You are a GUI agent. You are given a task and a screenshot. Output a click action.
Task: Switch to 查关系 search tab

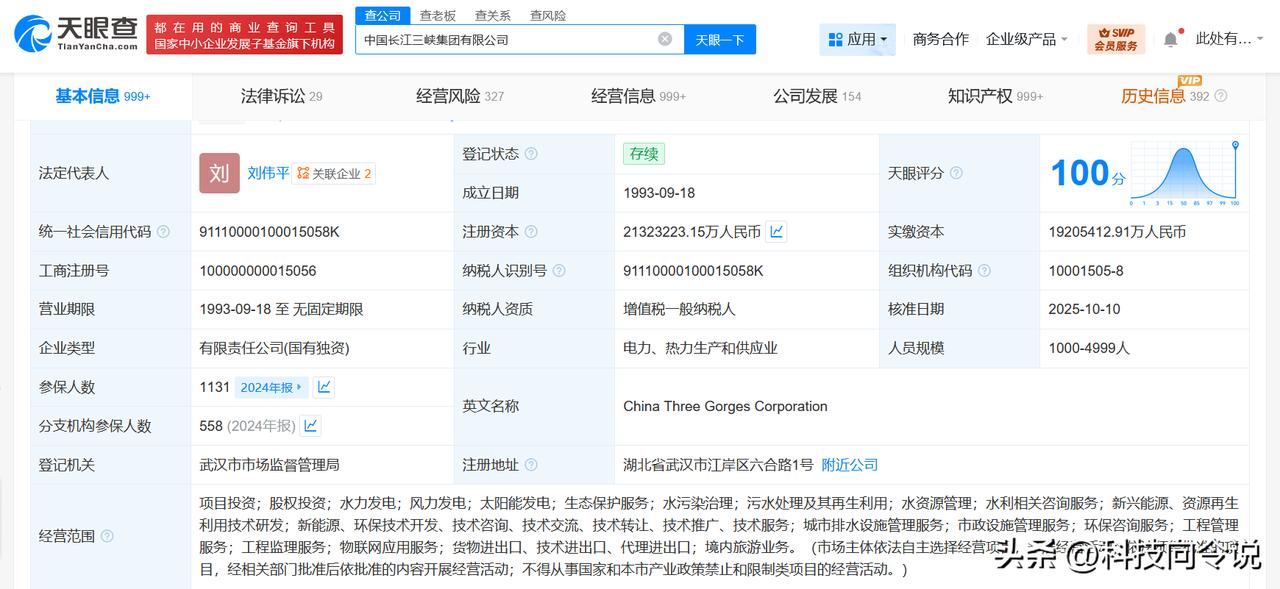tap(492, 15)
